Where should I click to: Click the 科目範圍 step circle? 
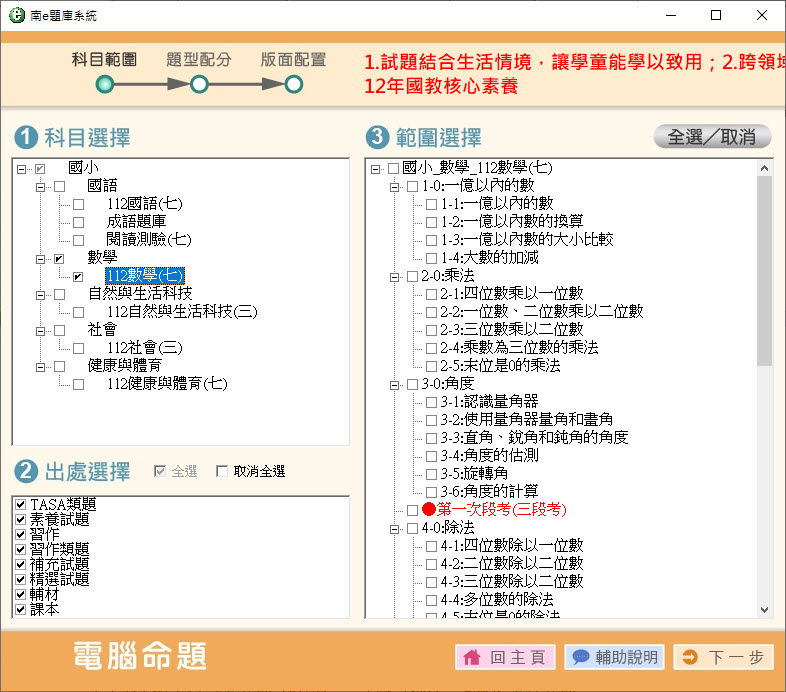(105, 85)
